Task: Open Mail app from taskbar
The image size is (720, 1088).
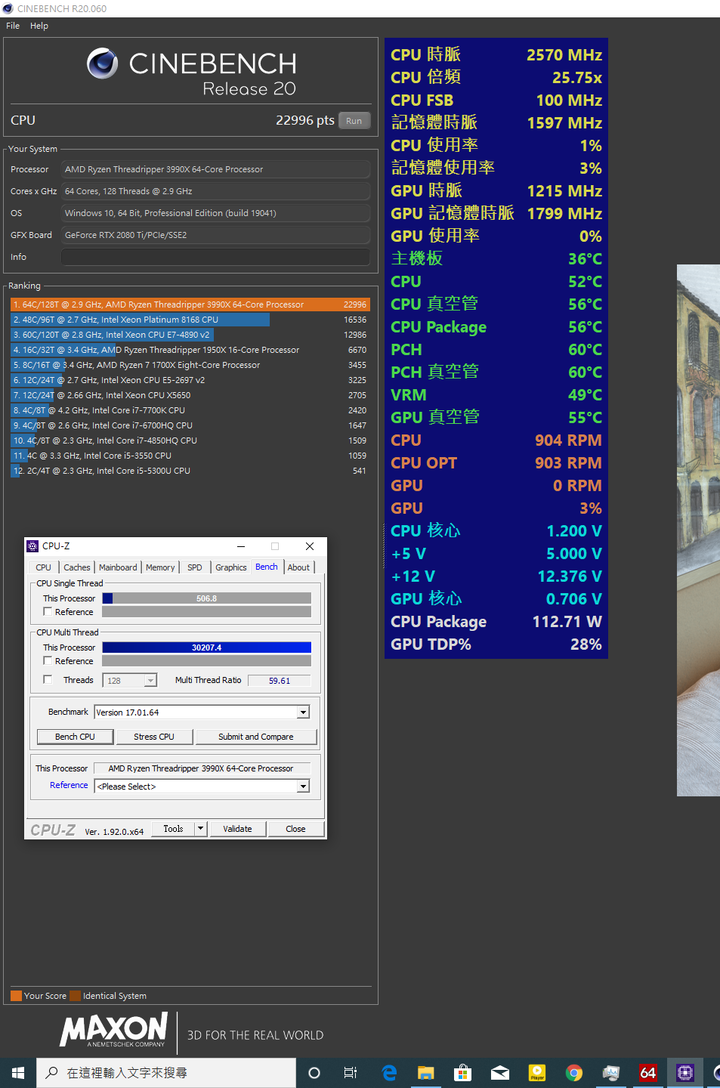Action: (499, 1073)
